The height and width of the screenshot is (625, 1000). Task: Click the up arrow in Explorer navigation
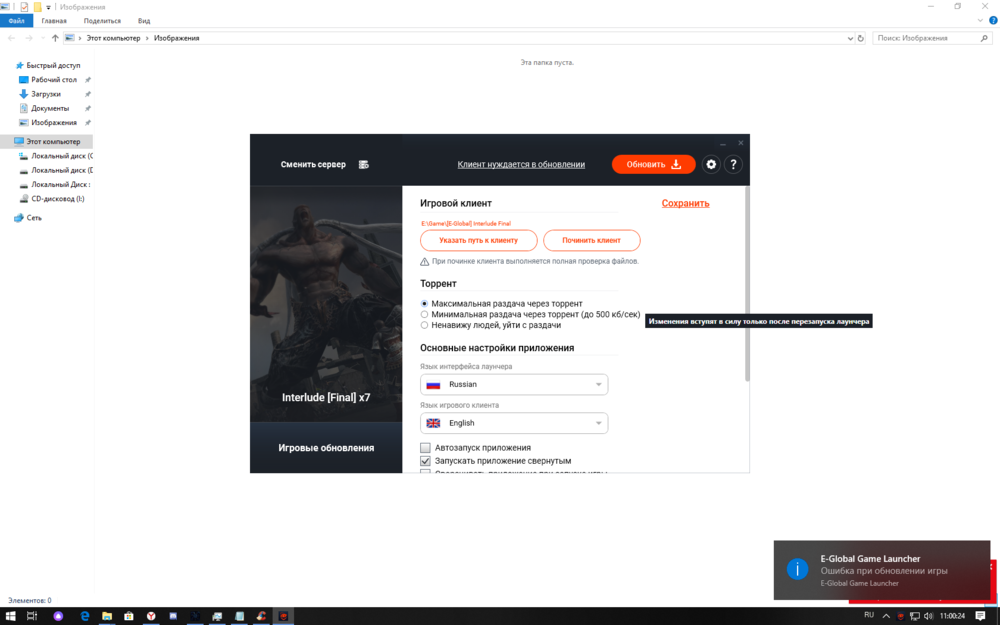[x=55, y=38]
